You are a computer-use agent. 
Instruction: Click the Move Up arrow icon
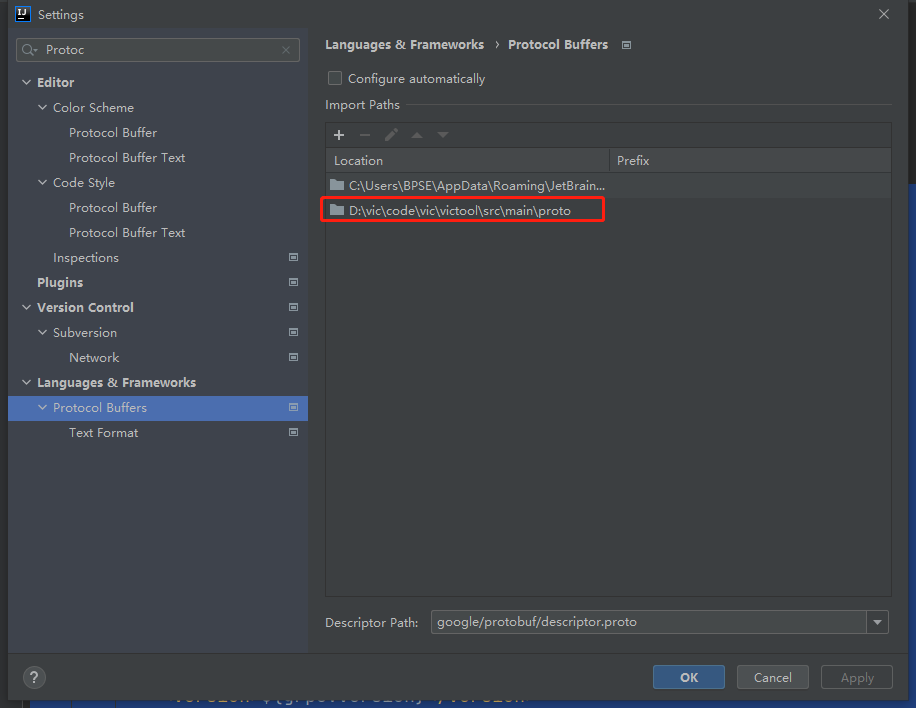pos(417,136)
